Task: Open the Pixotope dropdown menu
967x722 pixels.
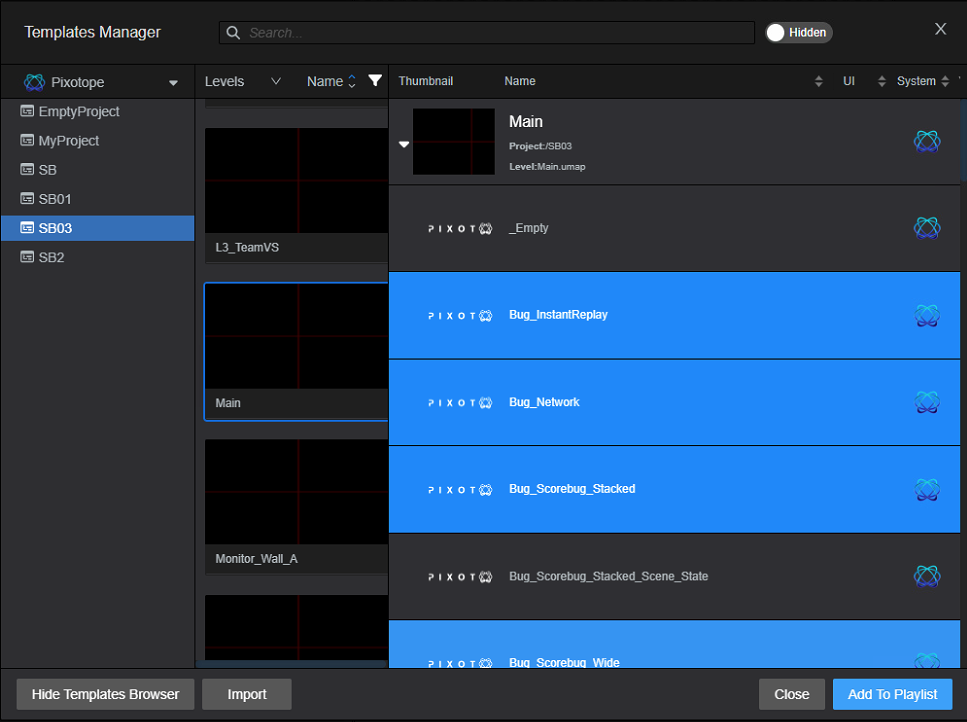Action: pos(173,83)
